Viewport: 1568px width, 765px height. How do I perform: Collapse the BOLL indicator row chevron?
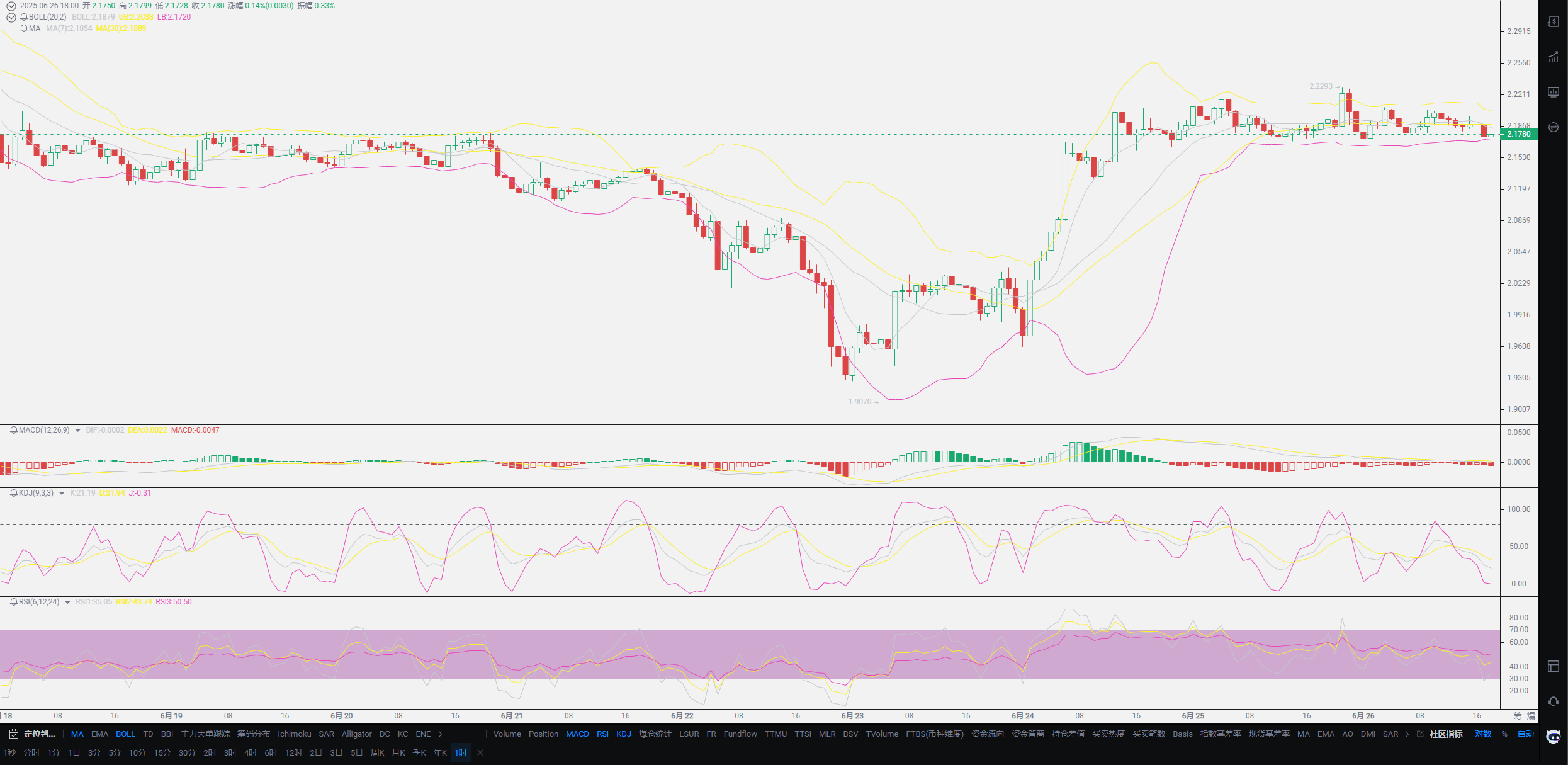point(11,17)
